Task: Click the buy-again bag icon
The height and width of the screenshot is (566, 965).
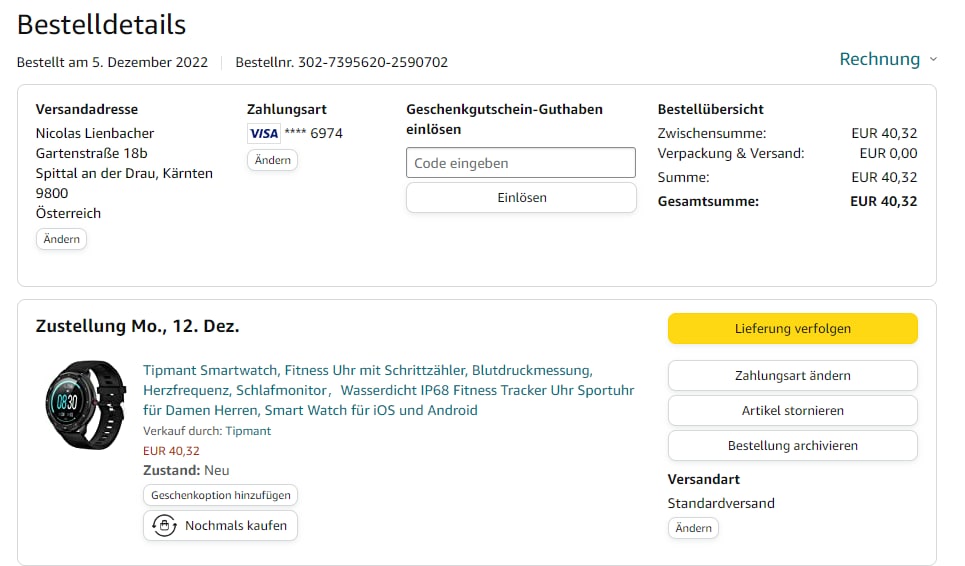Action: point(163,526)
